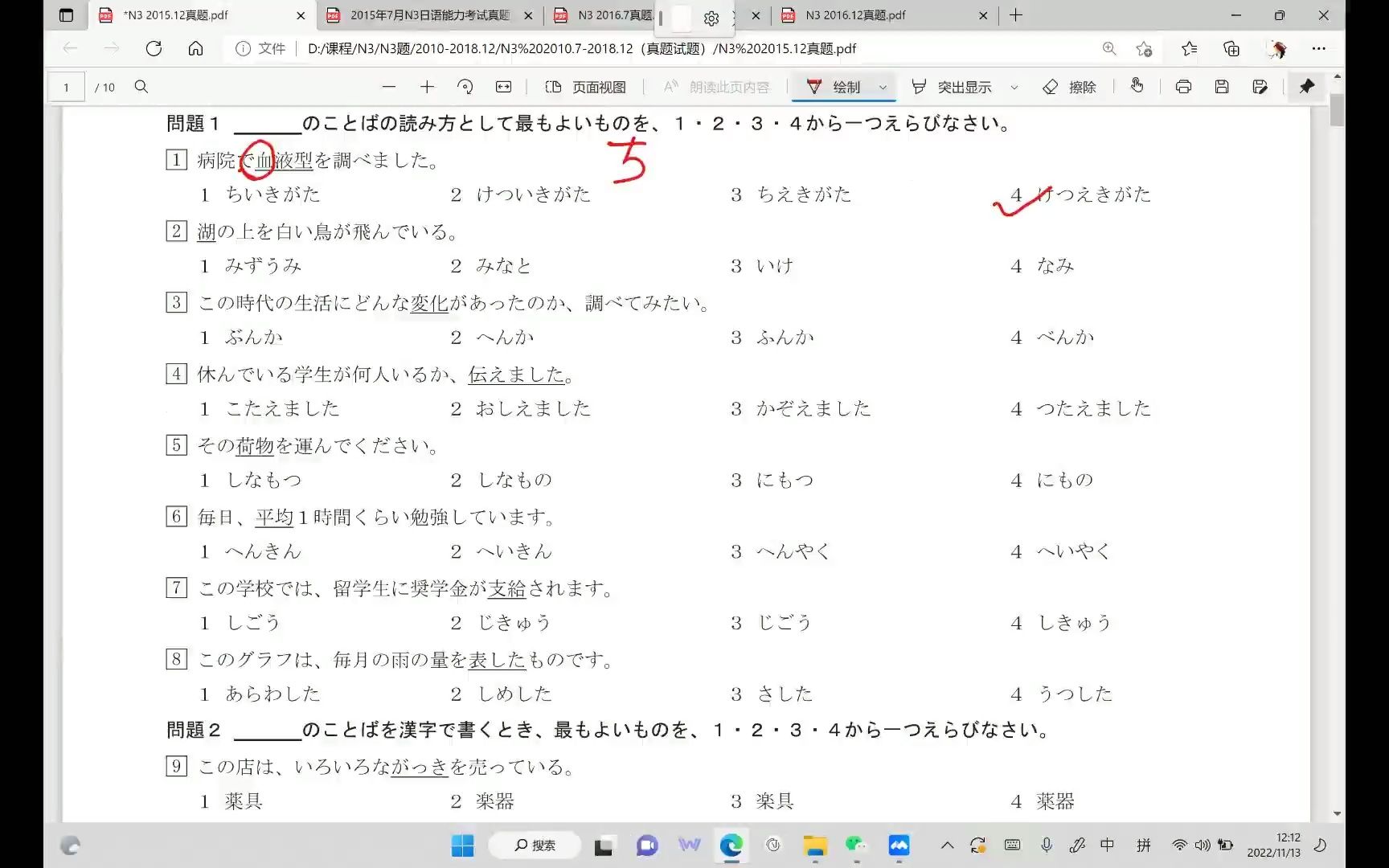
Task: Refresh the current page
Action: tap(154, 49)
